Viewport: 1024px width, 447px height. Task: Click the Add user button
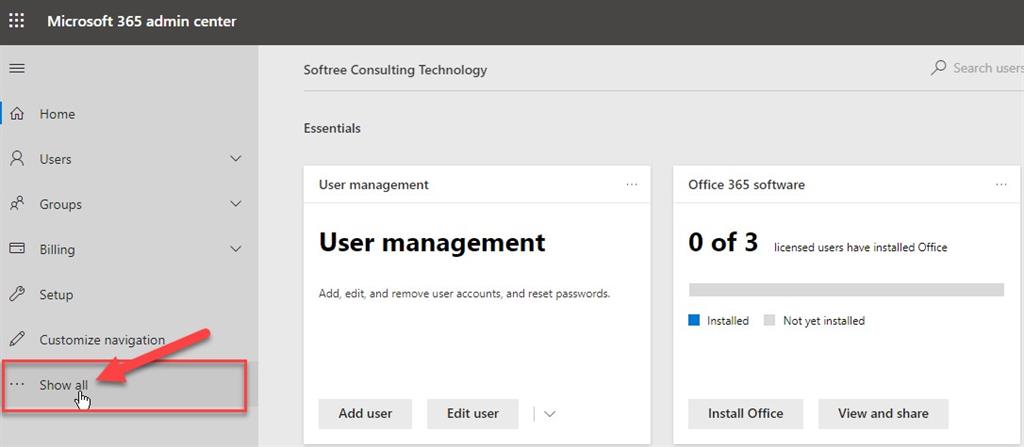pyautogui.click(x=365, y=414)
